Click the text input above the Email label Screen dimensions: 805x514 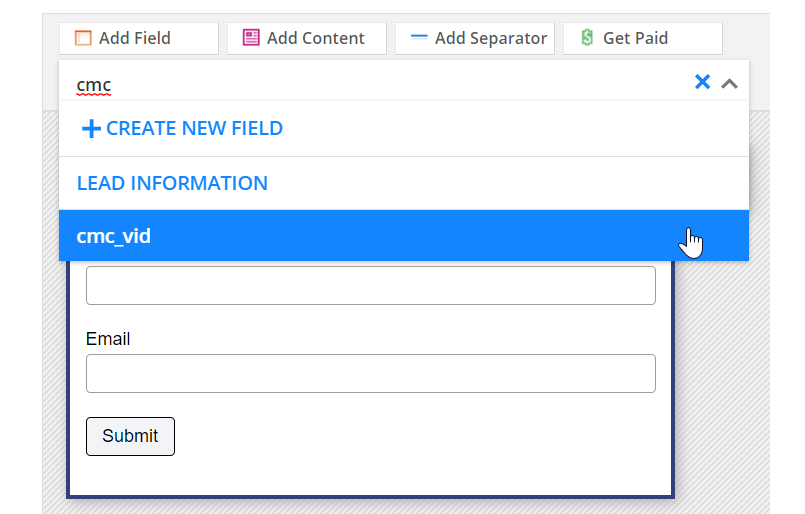pyautogui.click(x=370, y=285)
